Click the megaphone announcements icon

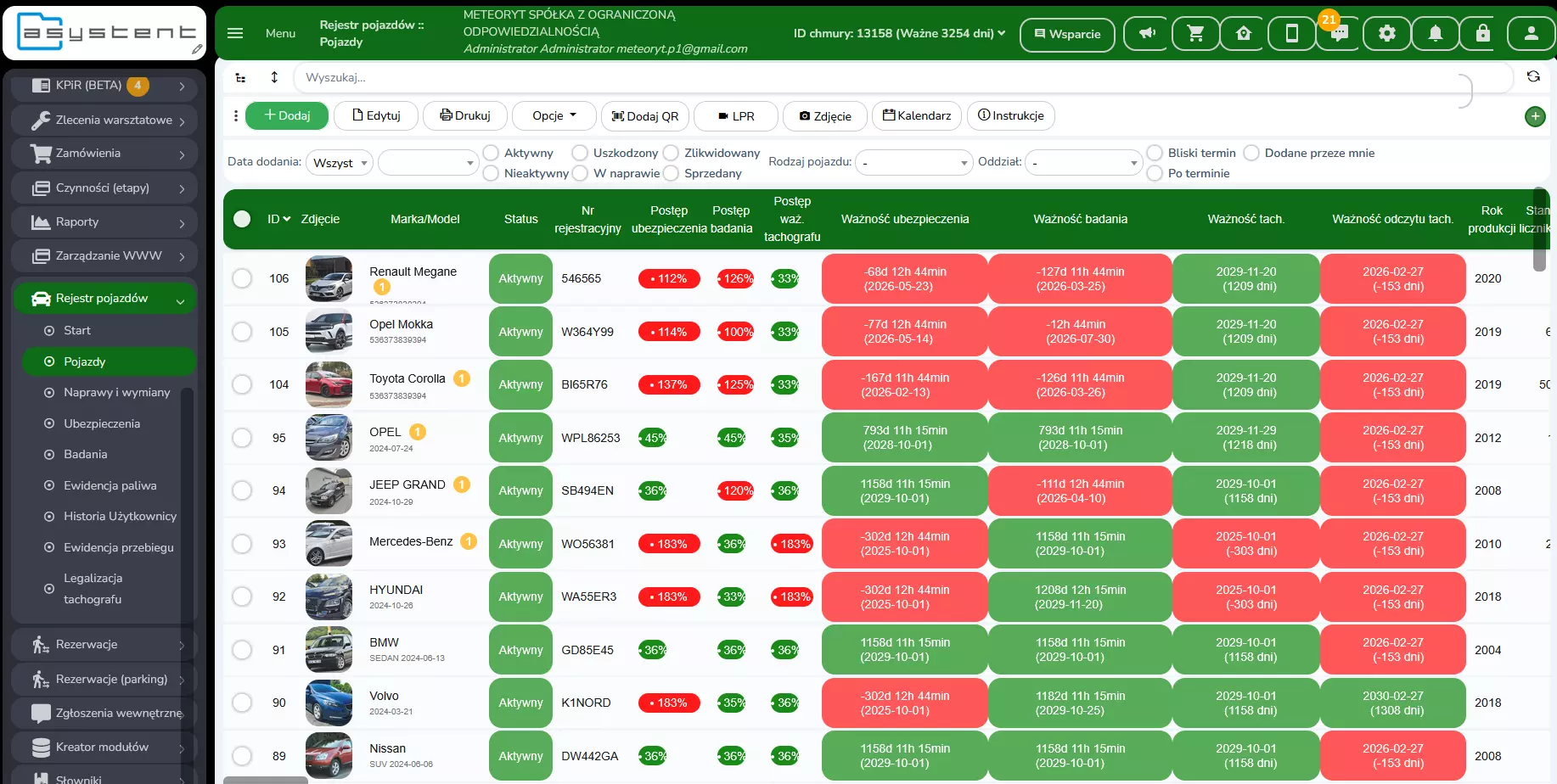pos(1147,34)
